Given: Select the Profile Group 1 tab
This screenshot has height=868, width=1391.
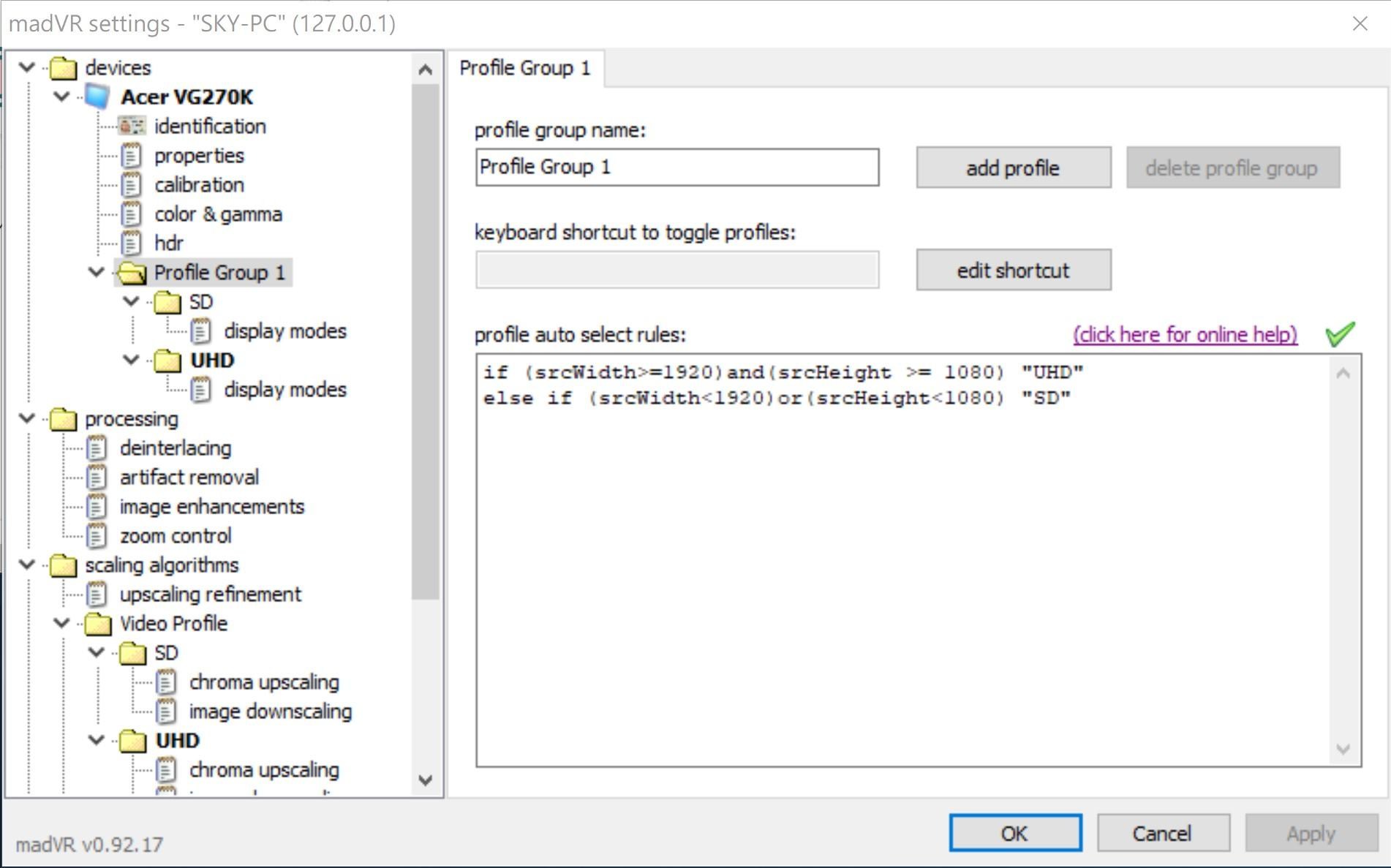Looking at the screenshot, I should pos(525,68).
